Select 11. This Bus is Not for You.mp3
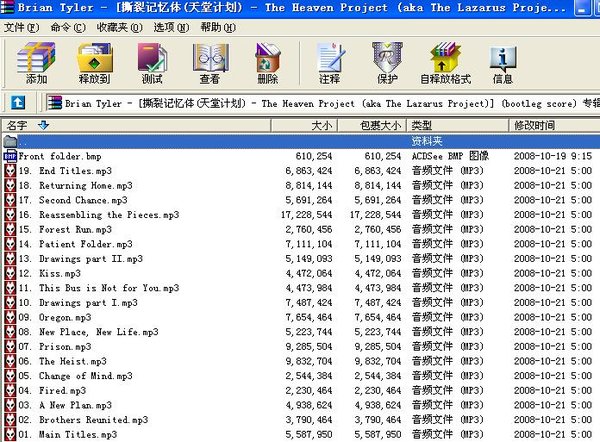 click(99, 288)
